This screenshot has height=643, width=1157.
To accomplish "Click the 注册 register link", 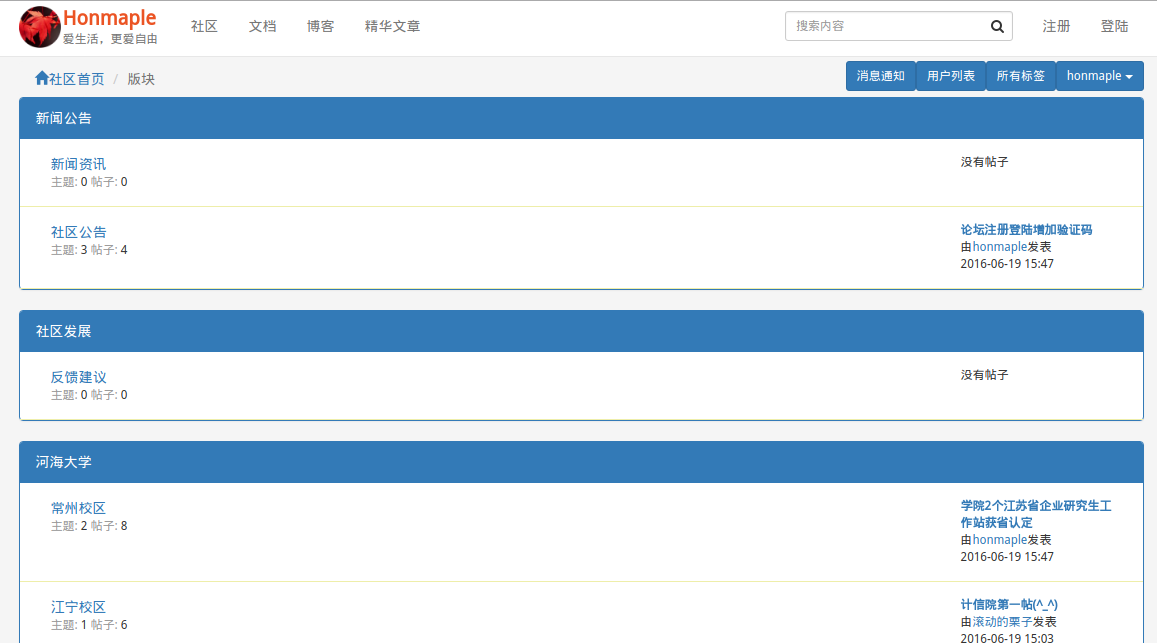I will click(x=1056, y=27).
